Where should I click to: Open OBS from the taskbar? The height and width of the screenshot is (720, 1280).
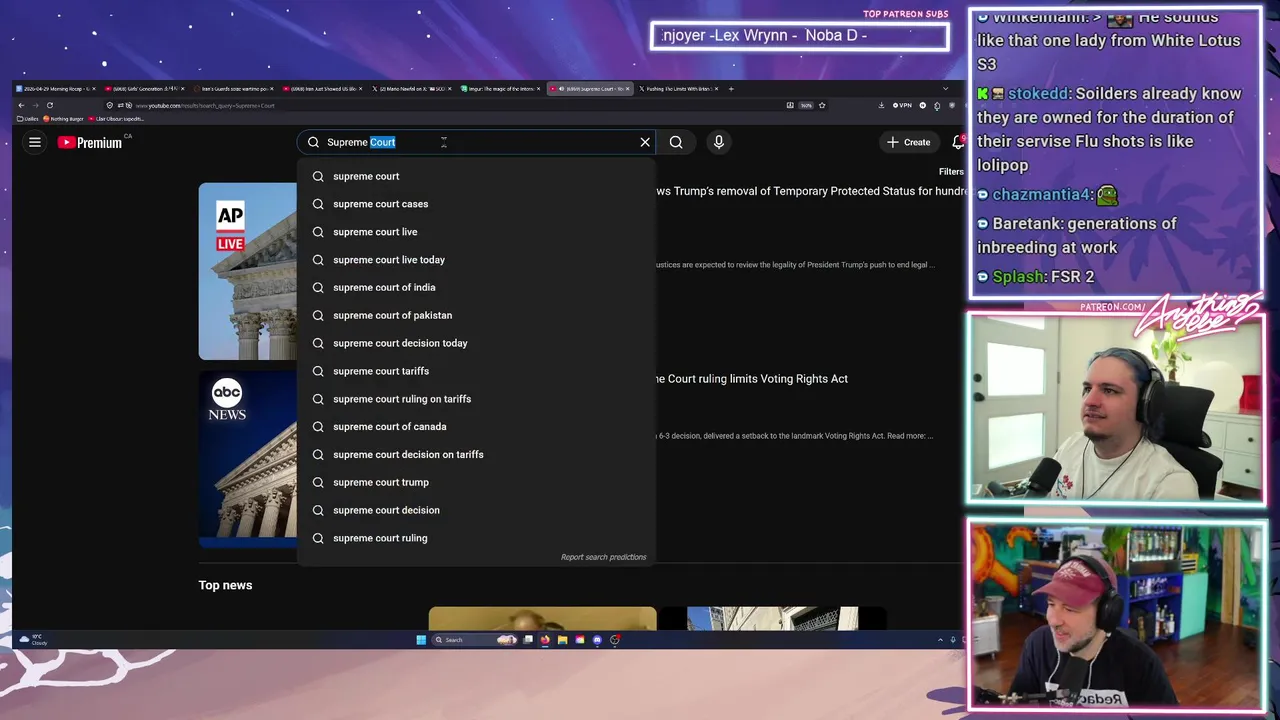614,640
